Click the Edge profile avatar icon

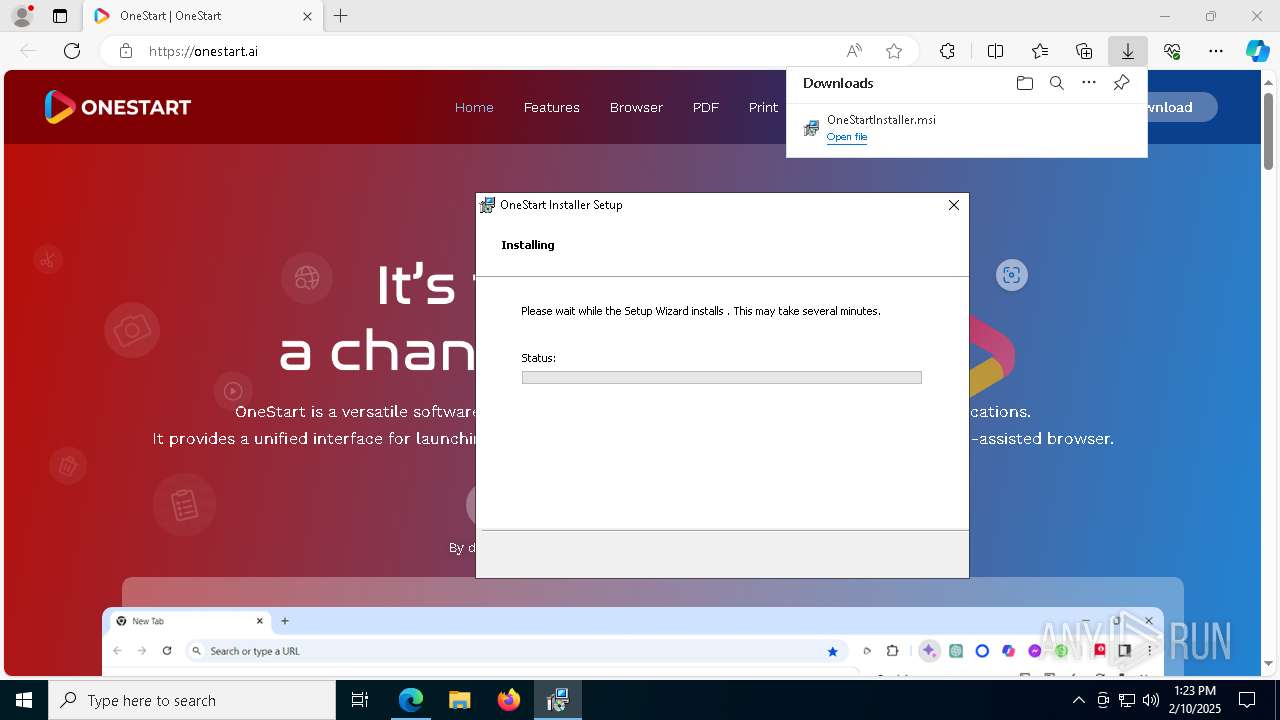pyautogui.click(x=22, y=16)
